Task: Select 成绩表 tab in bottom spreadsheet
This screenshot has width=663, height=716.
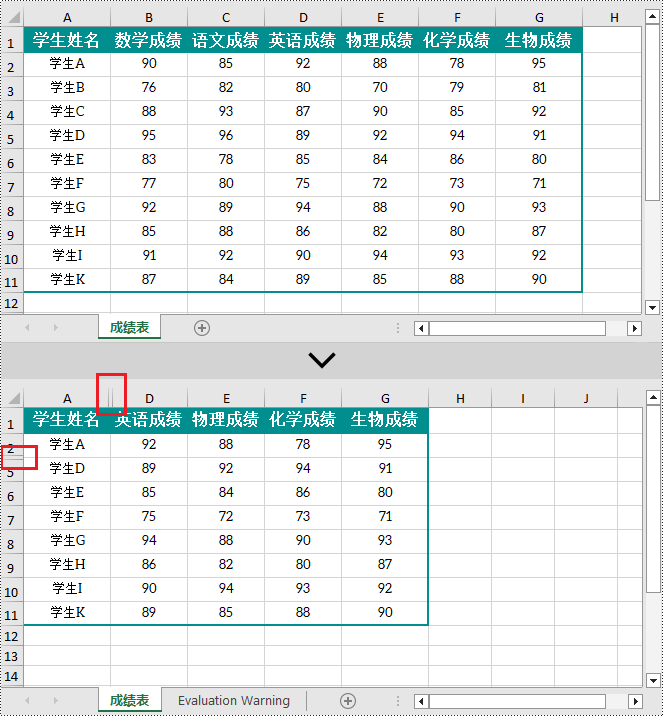Action: coord(129,700)
